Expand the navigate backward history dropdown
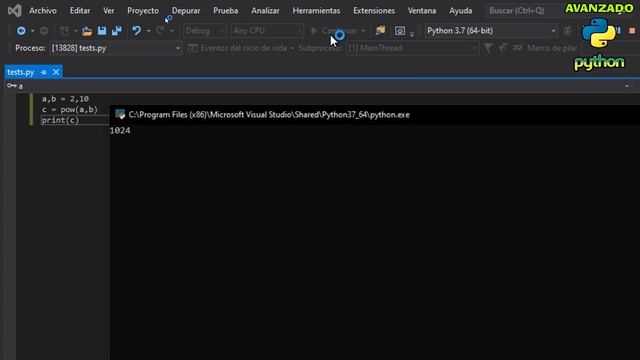 pyautogui.click(x=33, y=31)
